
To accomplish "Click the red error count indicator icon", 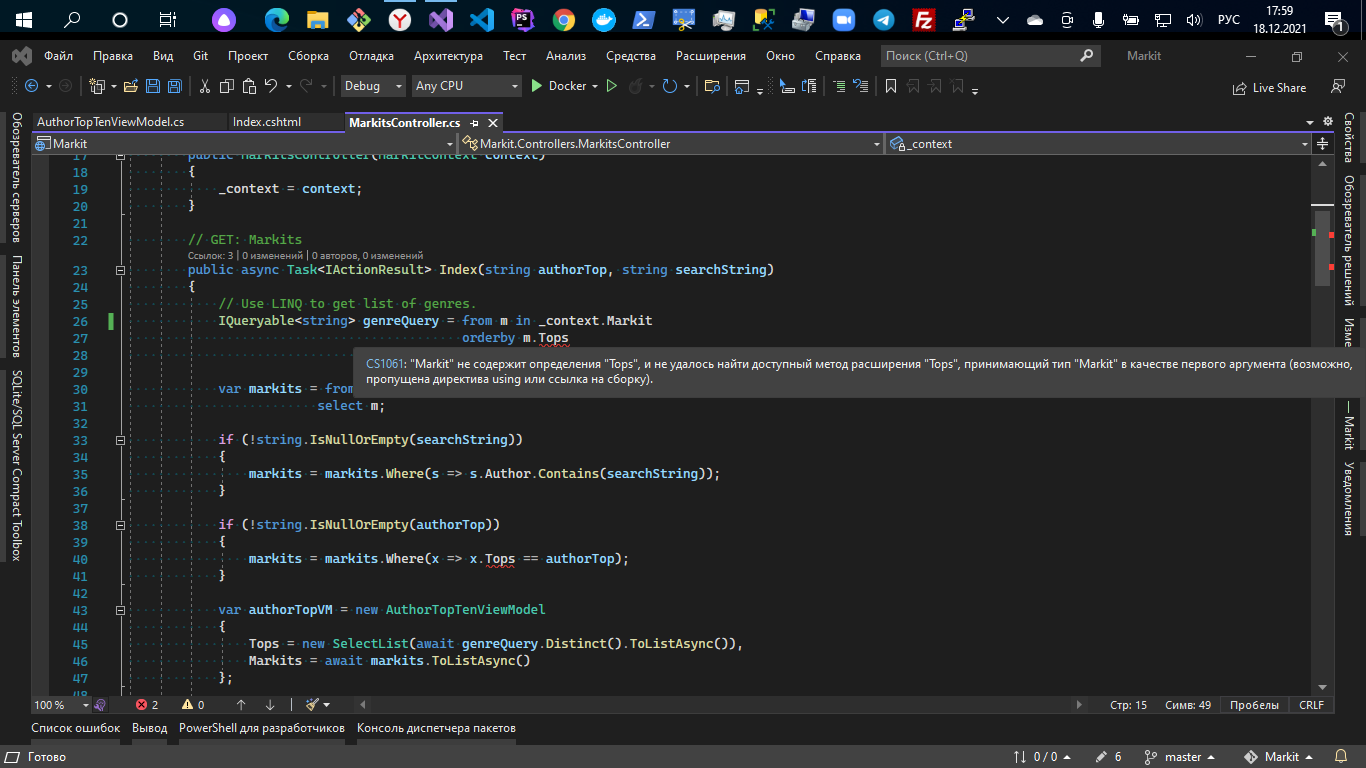I will click(141, 705).
